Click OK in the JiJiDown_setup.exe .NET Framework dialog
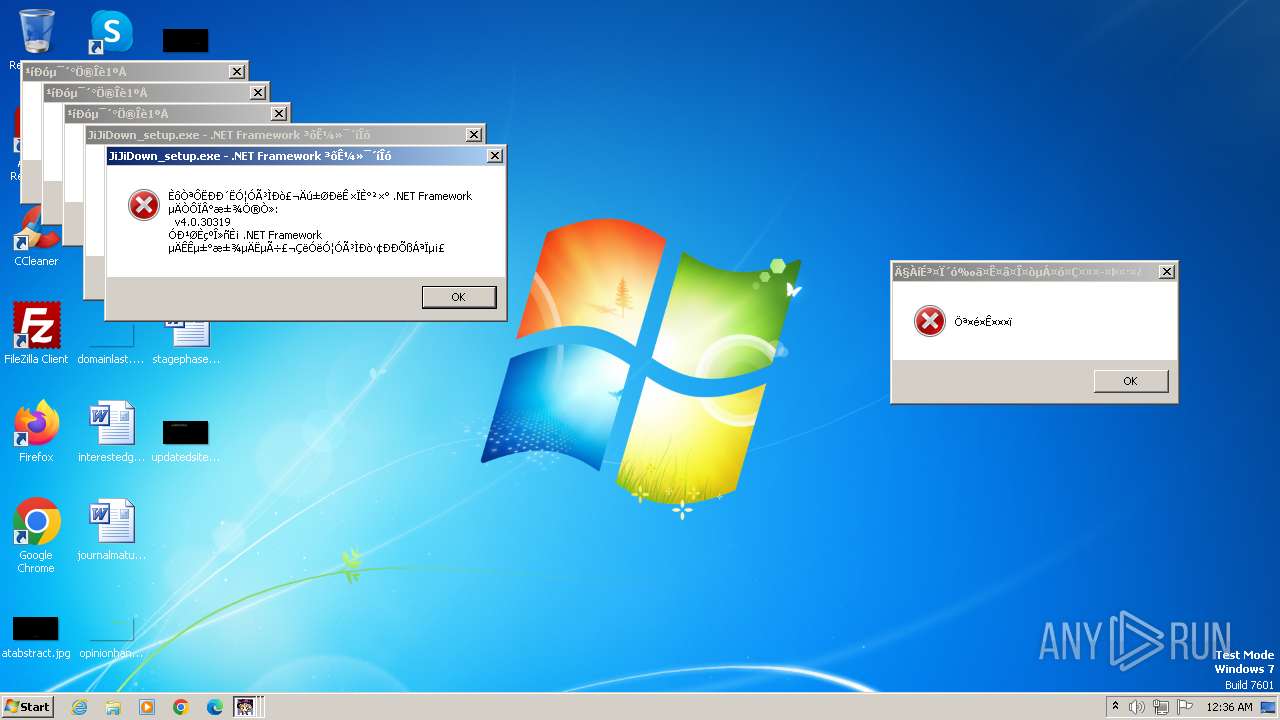This screenshot has height=720, width=1280. pyautogui.click(x=458, y=297)
